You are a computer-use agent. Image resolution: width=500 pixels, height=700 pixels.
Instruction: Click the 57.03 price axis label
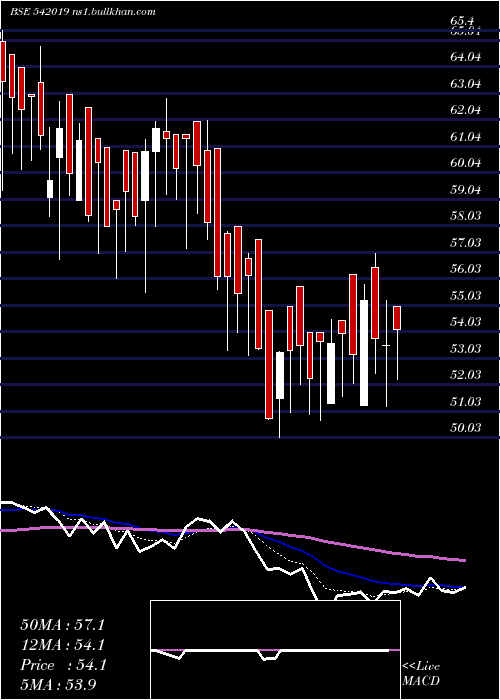click(466, 242)
